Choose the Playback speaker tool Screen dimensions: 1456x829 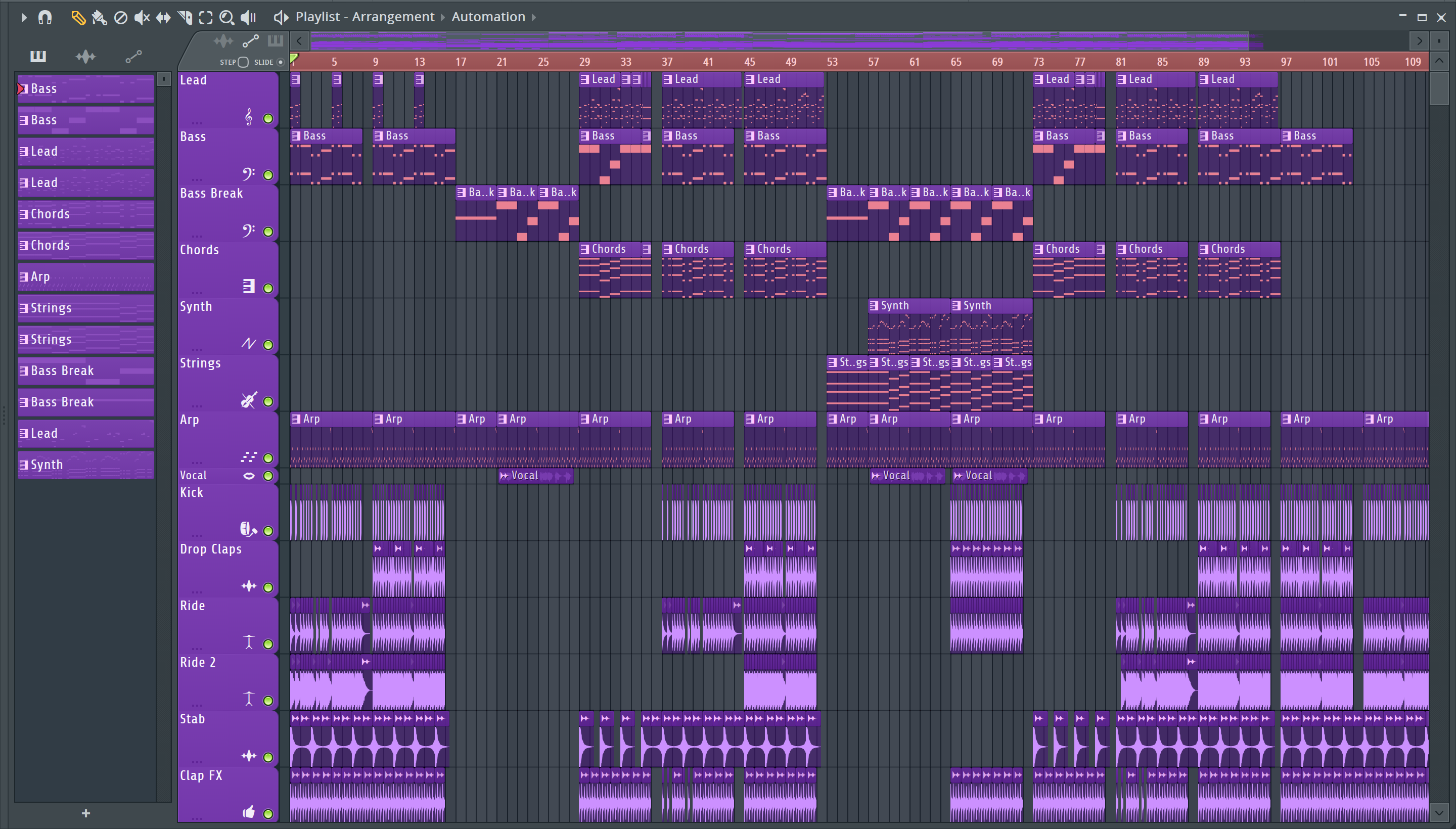(248, 18)
